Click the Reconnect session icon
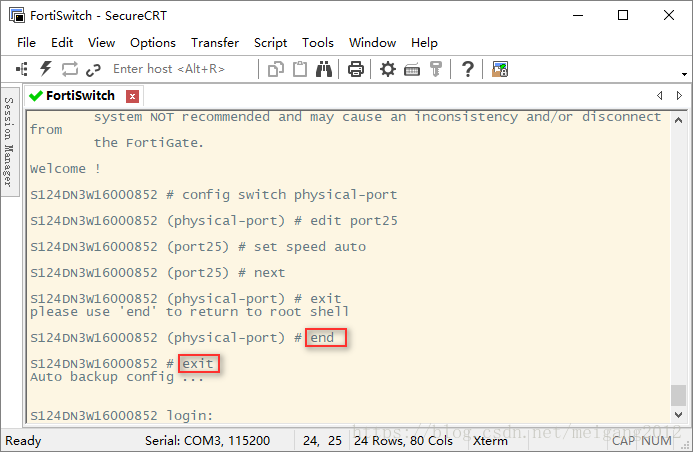 click(x=70, y=69)
